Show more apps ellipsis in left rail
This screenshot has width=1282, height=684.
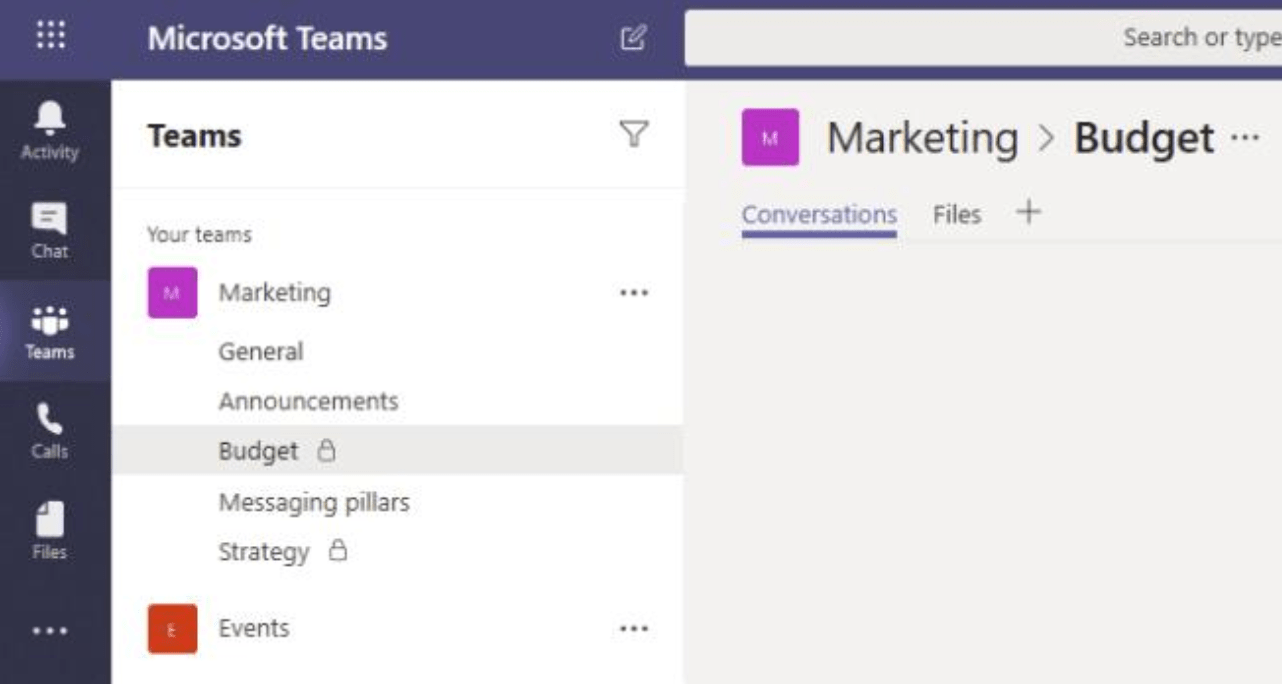tap(50, 631)
